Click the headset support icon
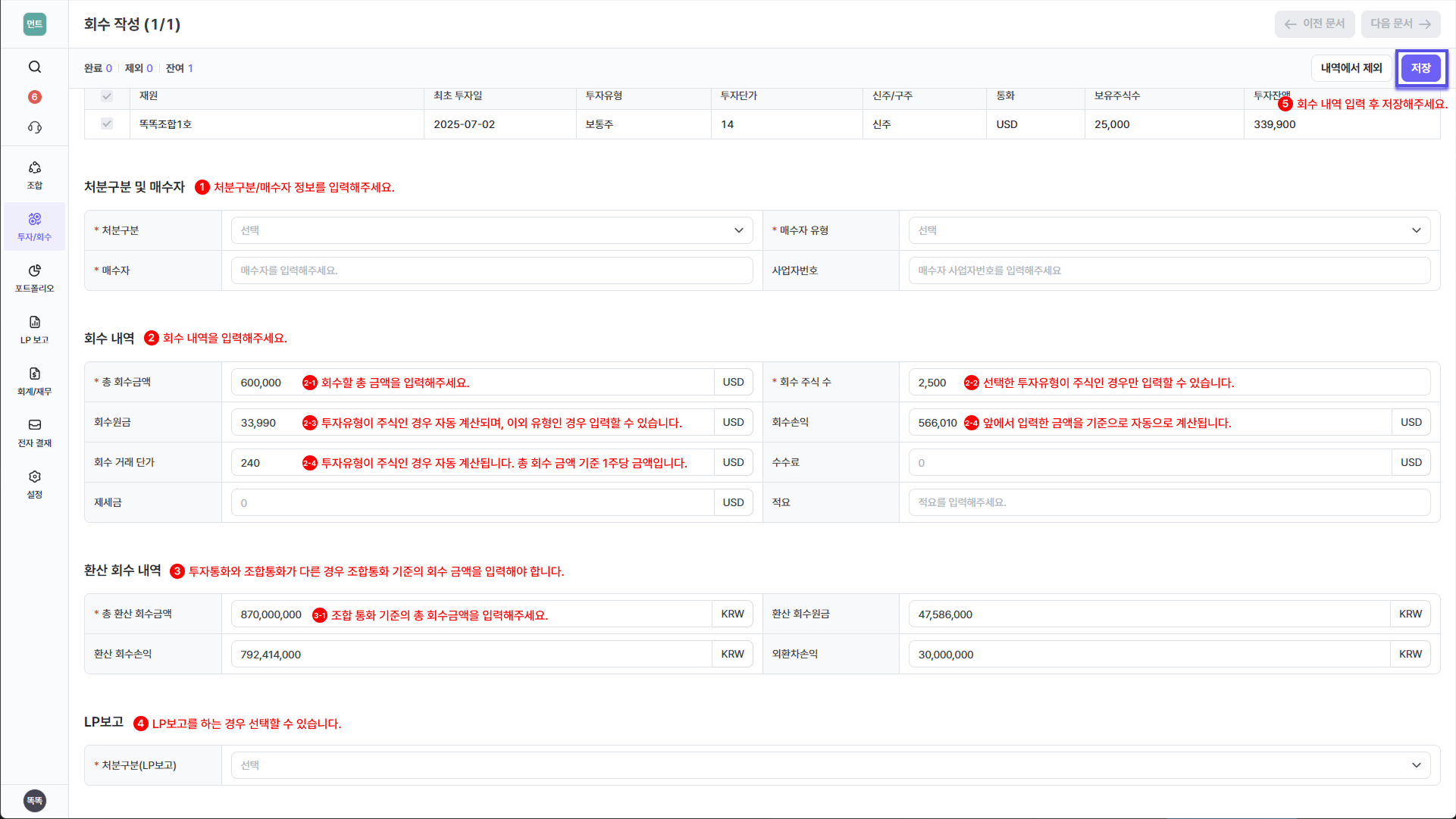This screenshot has height=819, width=1456. [x=35, y=127]
